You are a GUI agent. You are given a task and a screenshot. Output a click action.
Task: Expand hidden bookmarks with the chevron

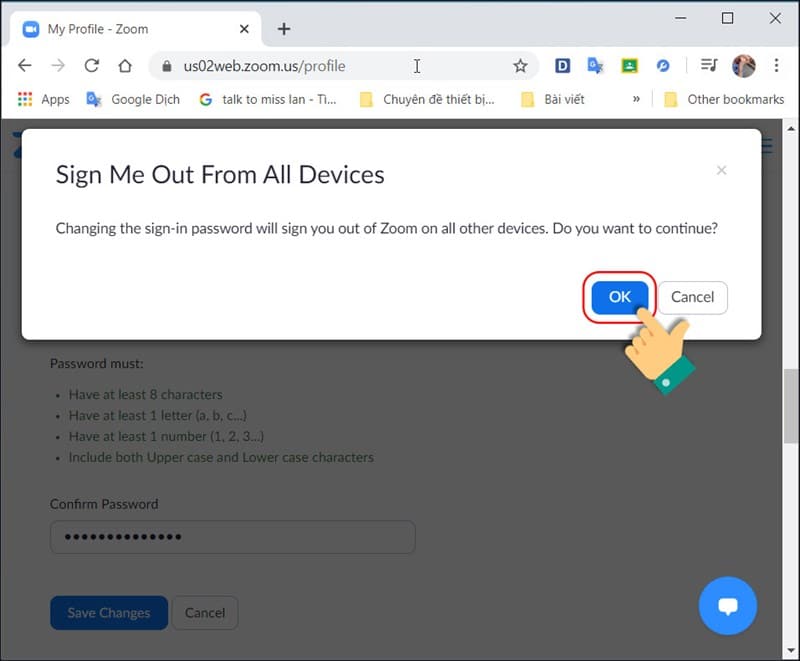point(636,99)
